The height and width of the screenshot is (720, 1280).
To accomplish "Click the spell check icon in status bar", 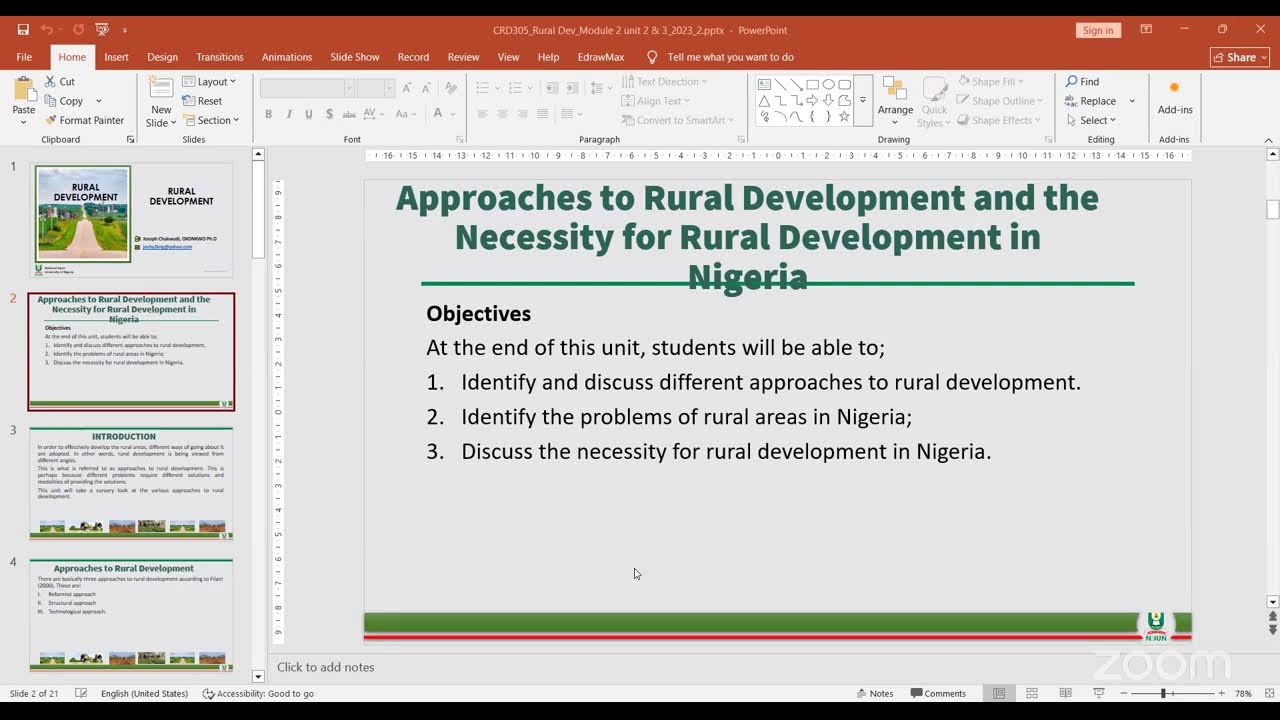I will [x=81, y=693].
